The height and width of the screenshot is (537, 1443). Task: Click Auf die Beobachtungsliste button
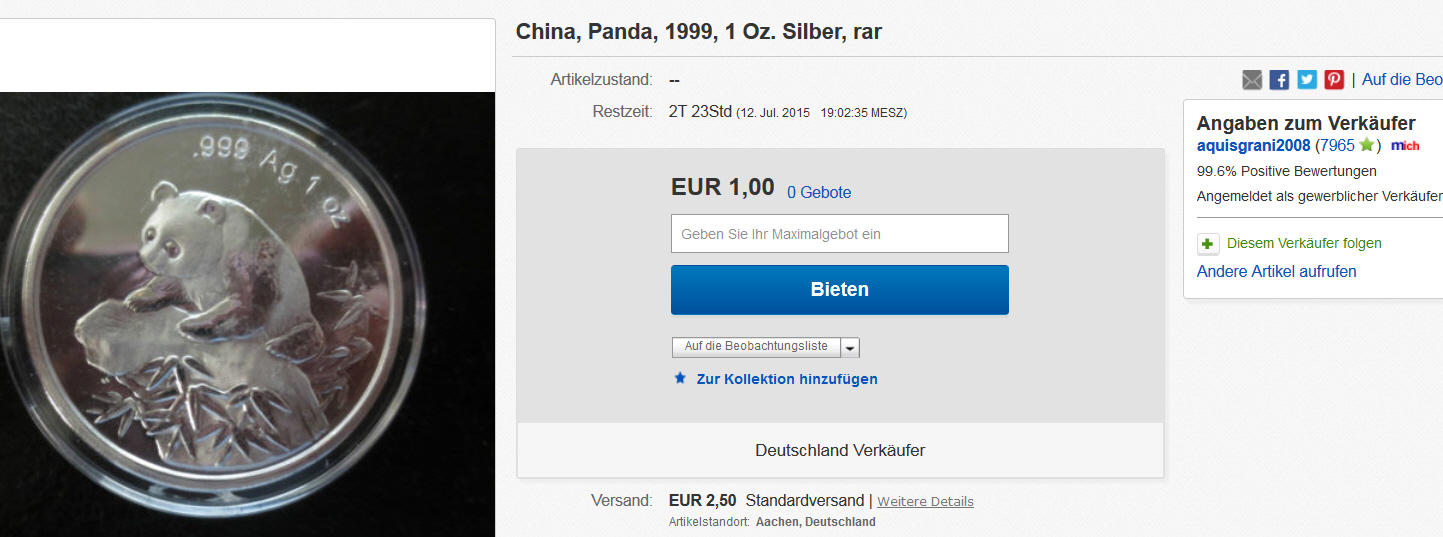point(756,347)
